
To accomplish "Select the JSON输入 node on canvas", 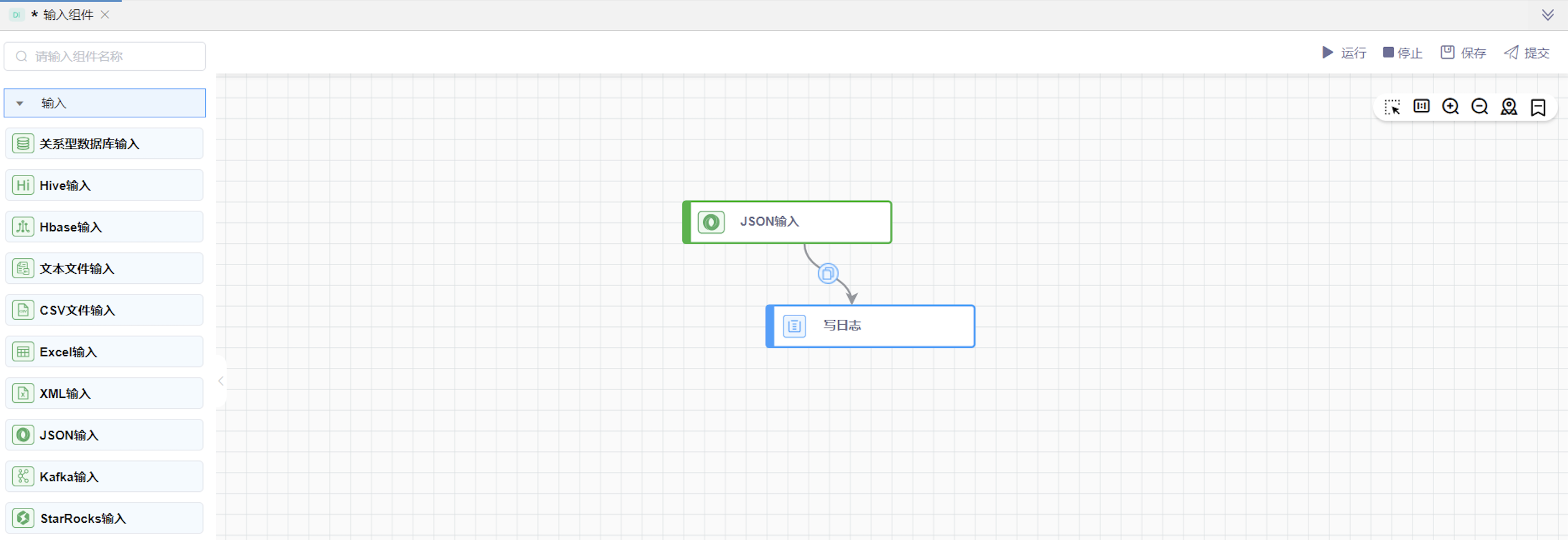I will coord(787,222).
